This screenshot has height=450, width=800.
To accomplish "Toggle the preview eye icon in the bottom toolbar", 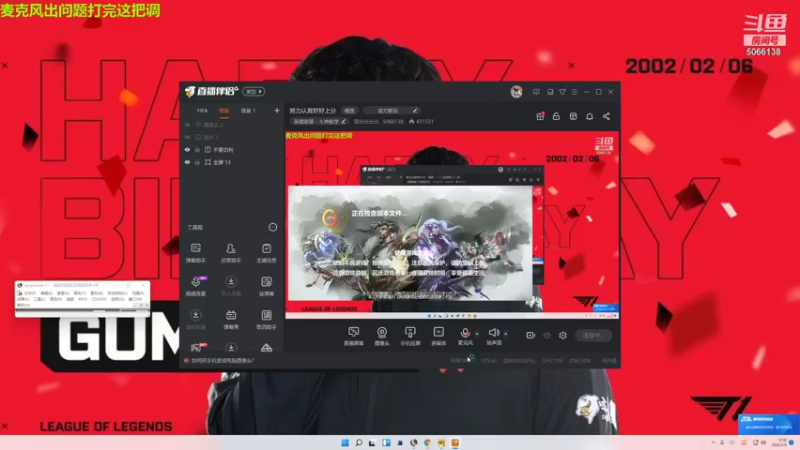I will point(546,335).
